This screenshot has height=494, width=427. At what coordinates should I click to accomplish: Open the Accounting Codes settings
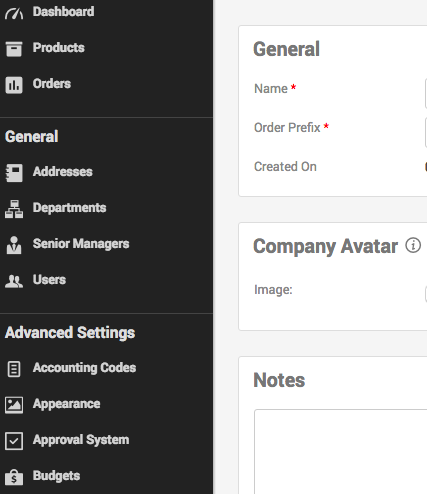click(x=84, y=368)
